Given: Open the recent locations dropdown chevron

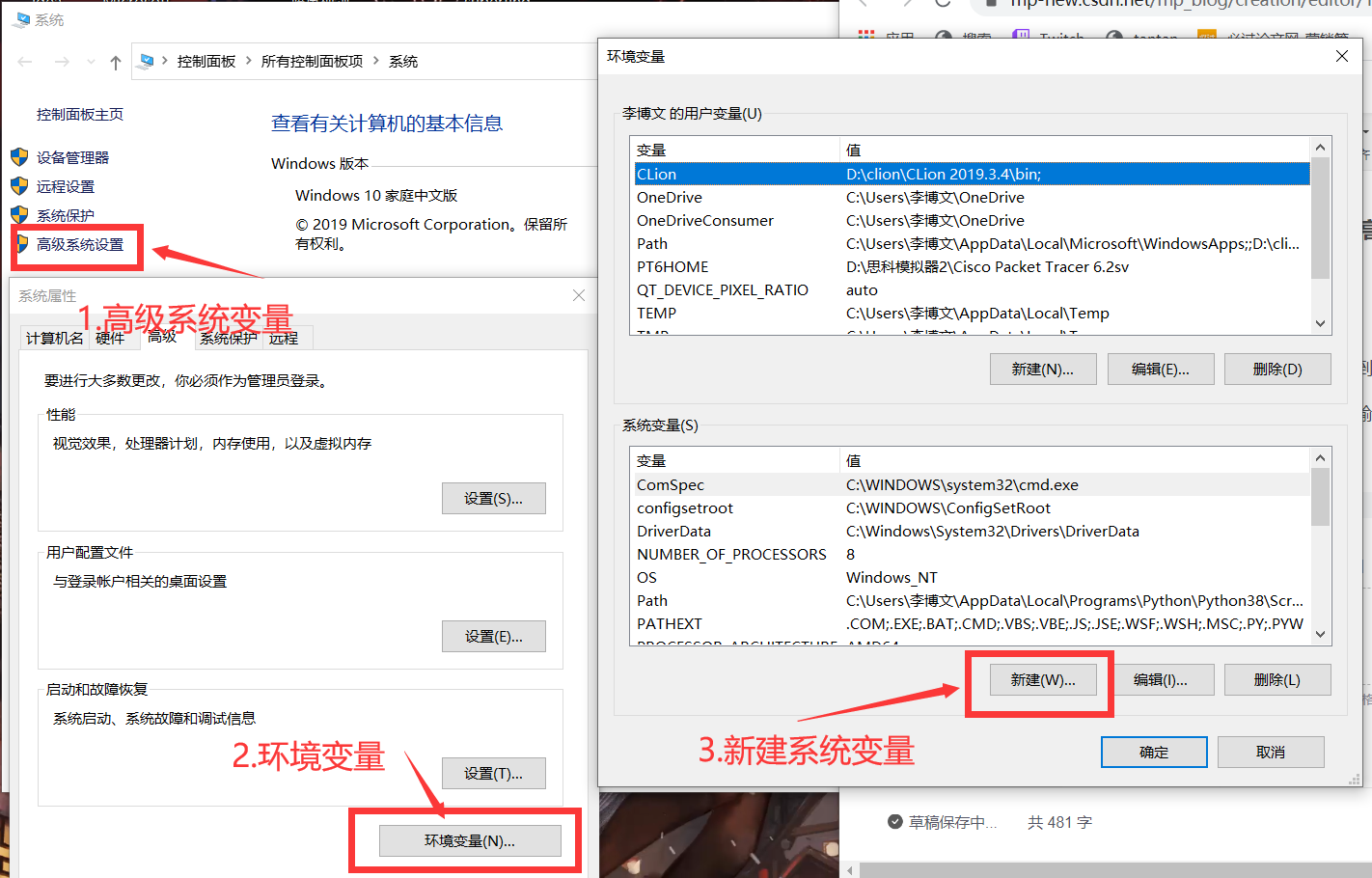Looking at the screenshot, I should point(91,62).
